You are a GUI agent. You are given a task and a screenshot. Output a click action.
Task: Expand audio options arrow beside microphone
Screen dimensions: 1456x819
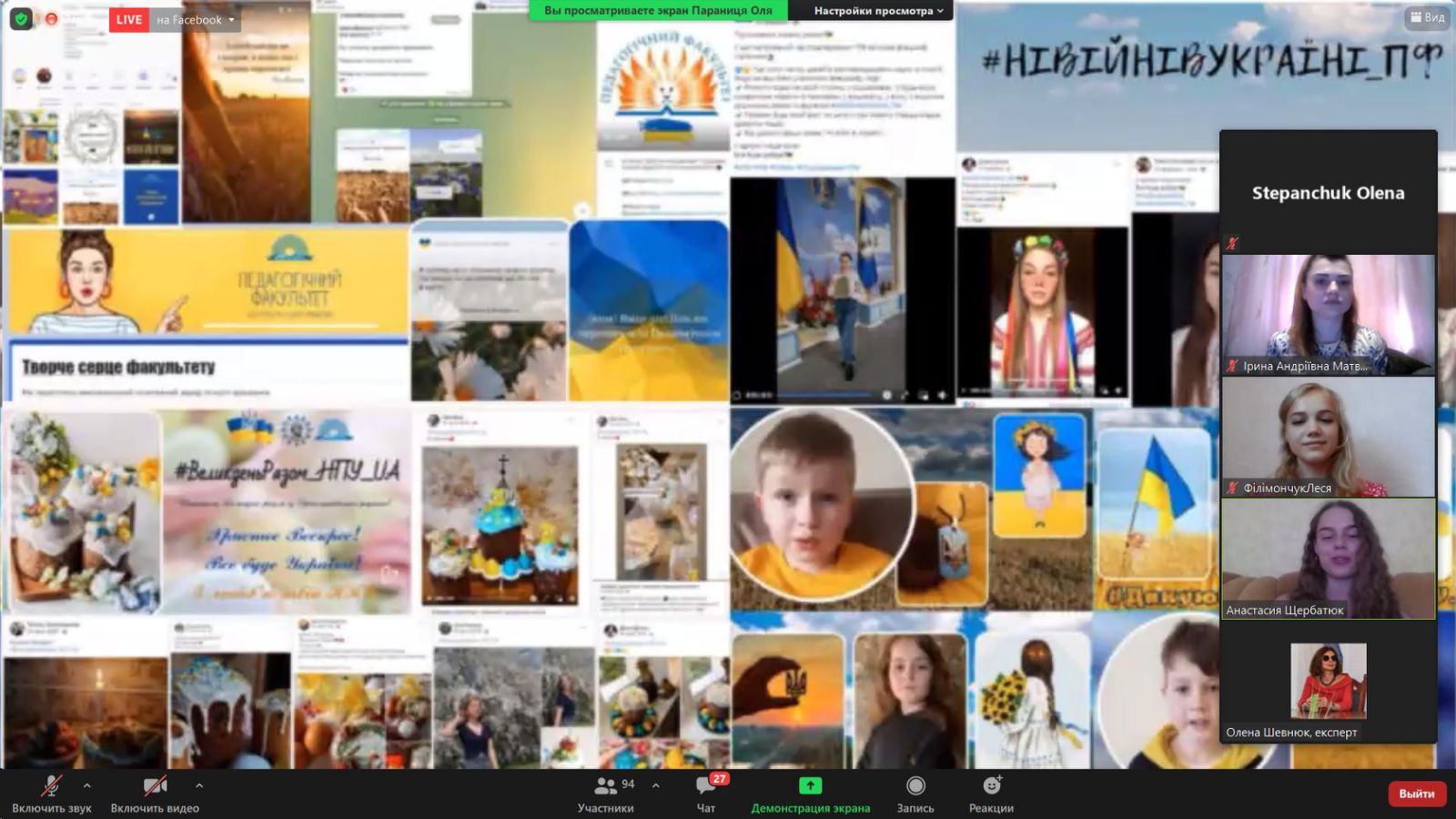point(87,785)
